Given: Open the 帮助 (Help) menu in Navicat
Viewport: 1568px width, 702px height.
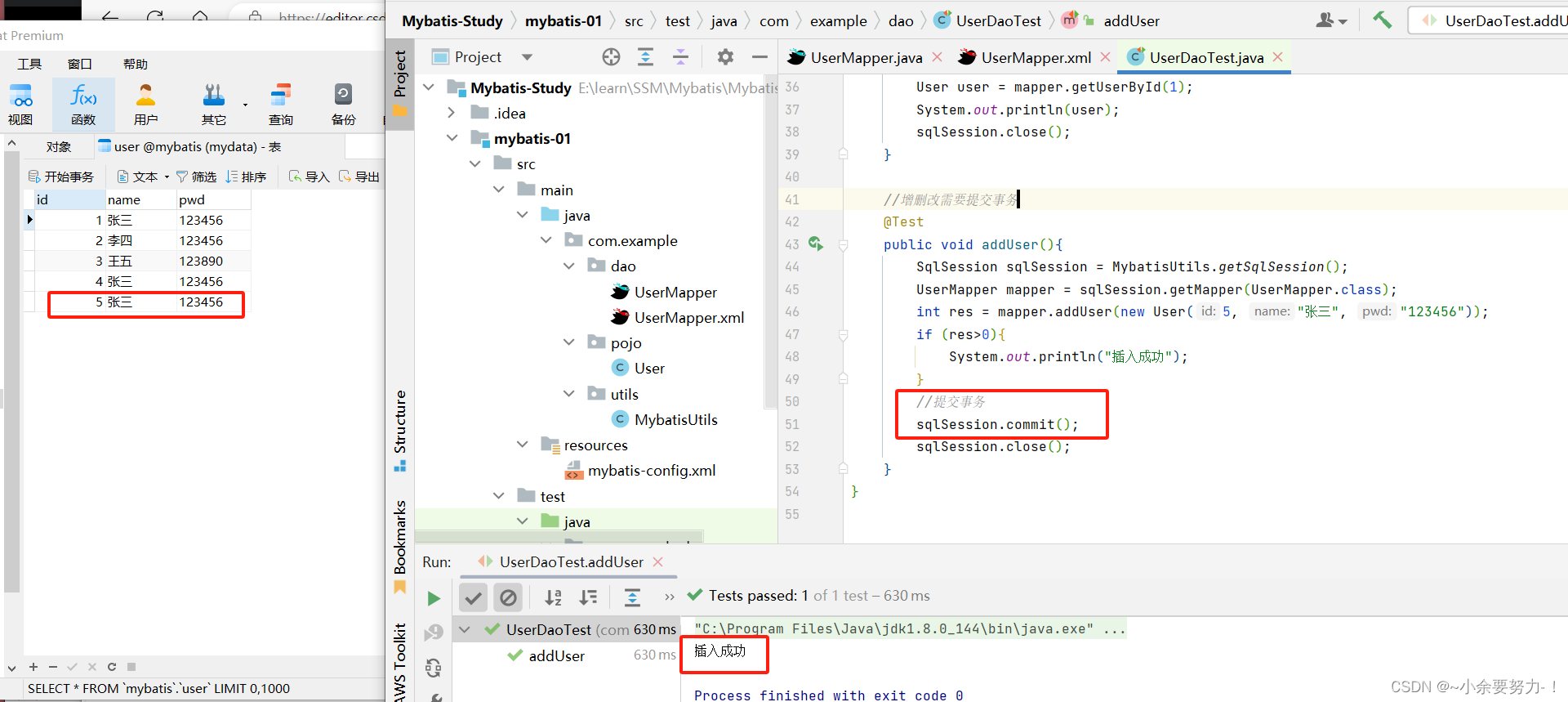Looking at the screenshot, I should (x=136, y=64).
